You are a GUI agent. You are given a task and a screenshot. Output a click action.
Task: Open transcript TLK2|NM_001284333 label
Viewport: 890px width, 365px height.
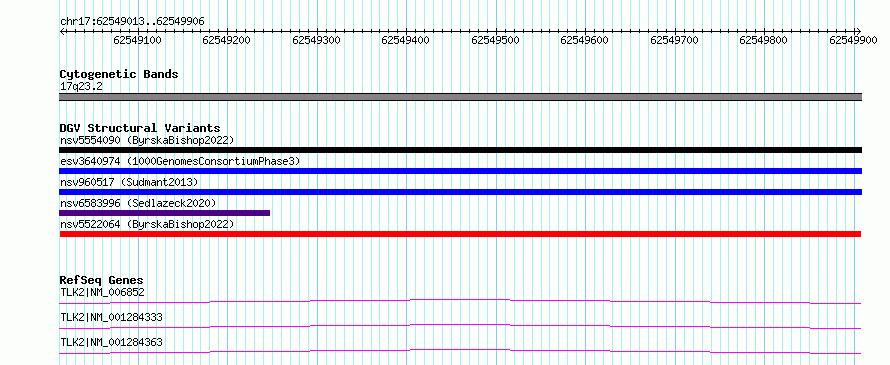[111, 317]
